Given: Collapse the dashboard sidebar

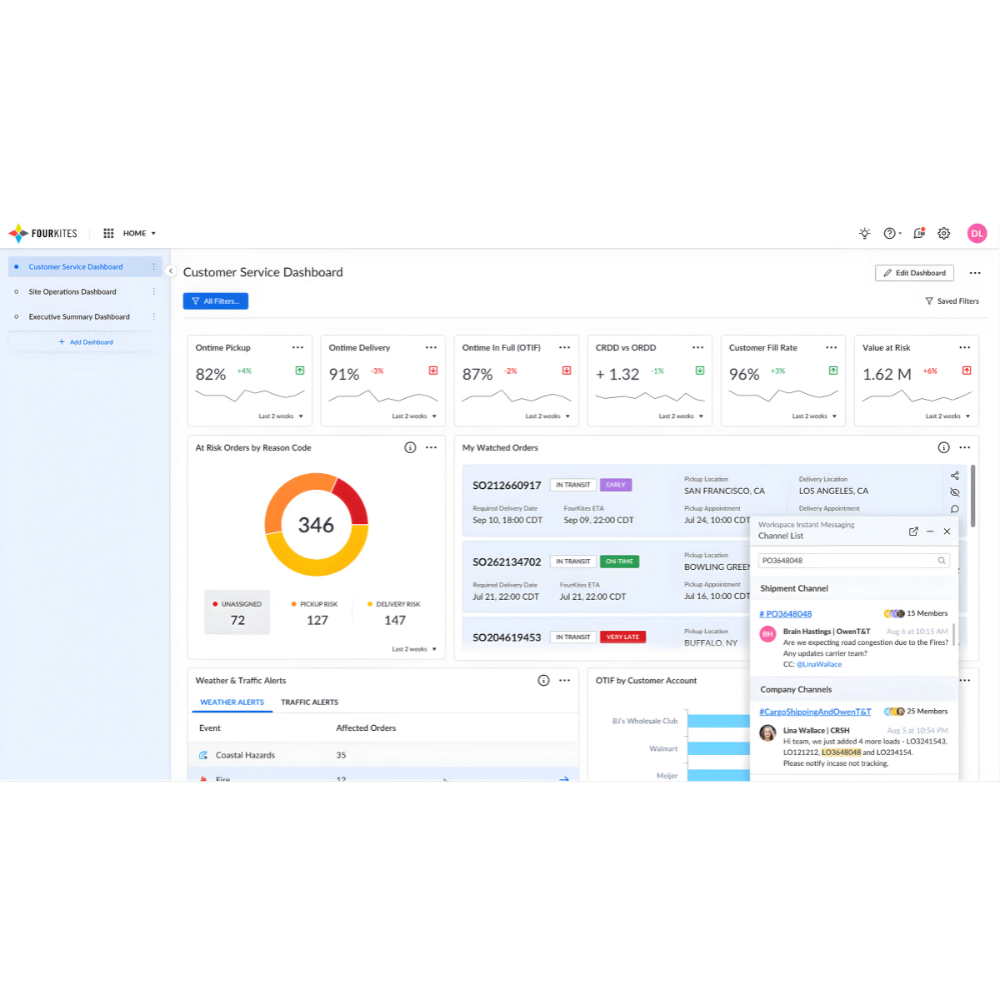Looking at the screenshot, I should (x=170, y=270).
